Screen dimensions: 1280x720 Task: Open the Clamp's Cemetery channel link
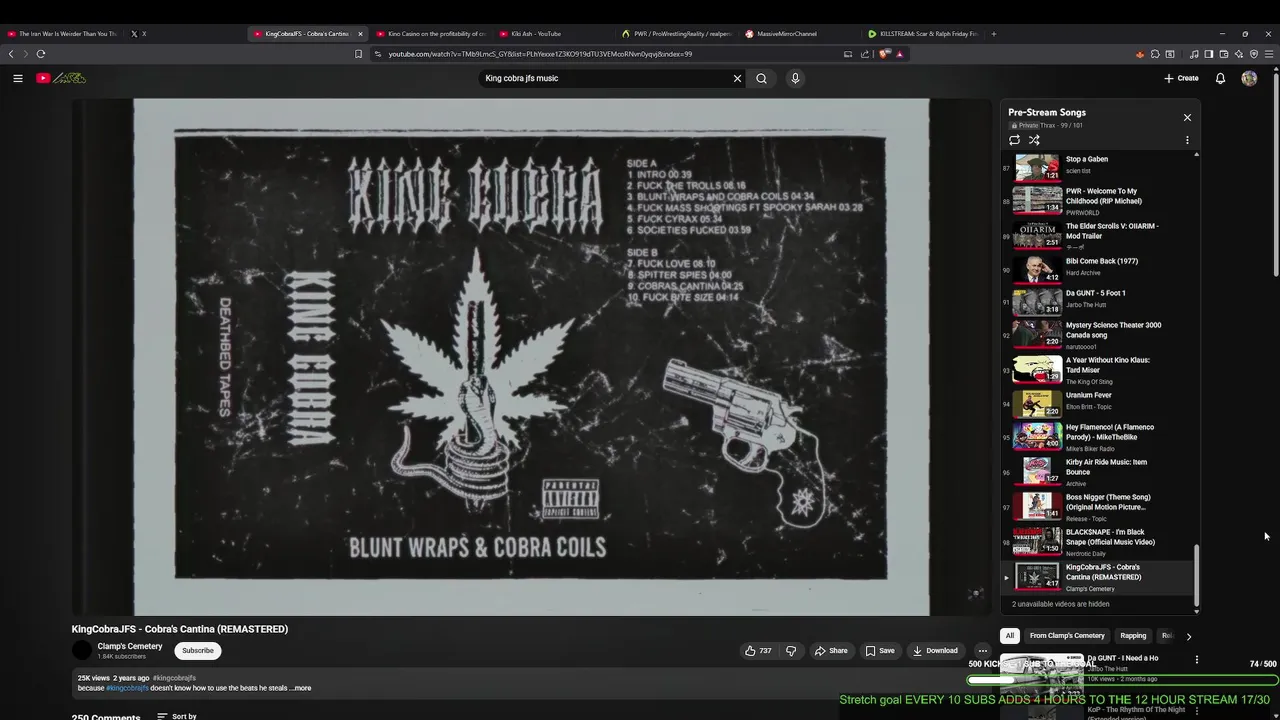130,646
